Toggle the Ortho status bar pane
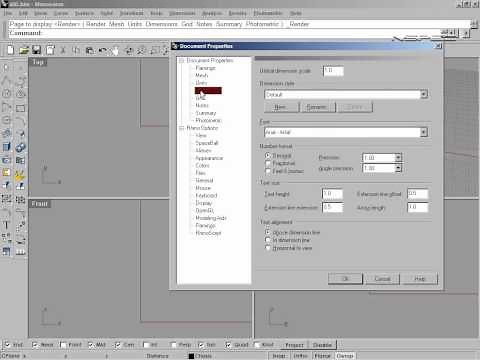480x360 pixels. (x=300, y=356)
